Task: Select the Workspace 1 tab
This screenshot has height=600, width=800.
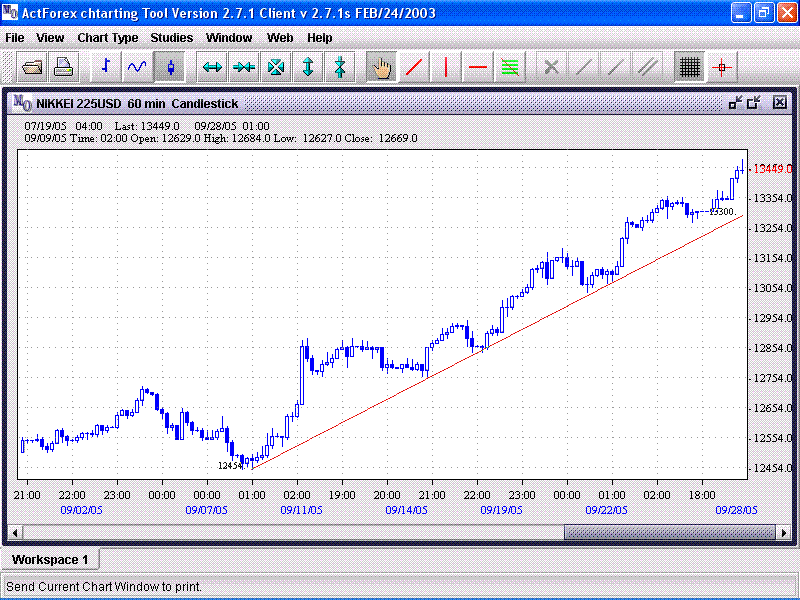Action: point(50,559)
